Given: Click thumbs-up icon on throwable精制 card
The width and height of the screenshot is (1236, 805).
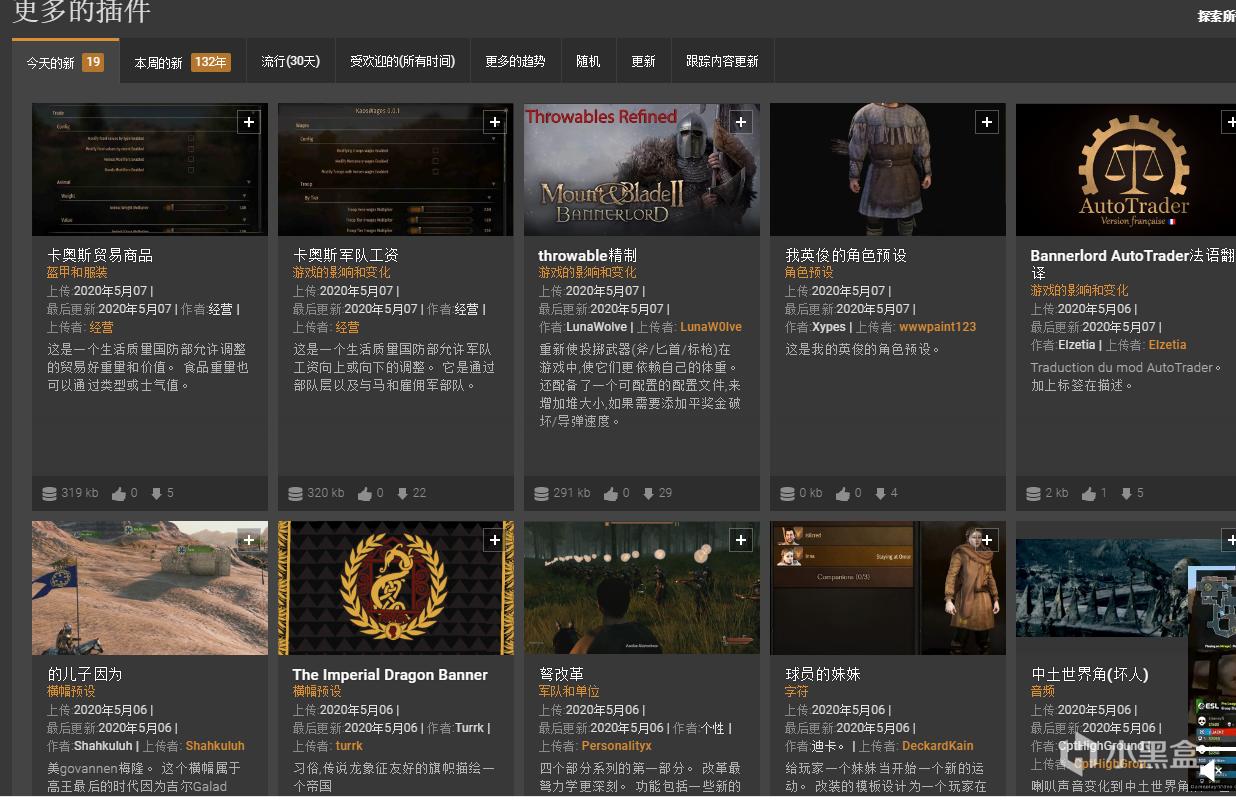Looking at the screenshot, I should tap(611, 493).
